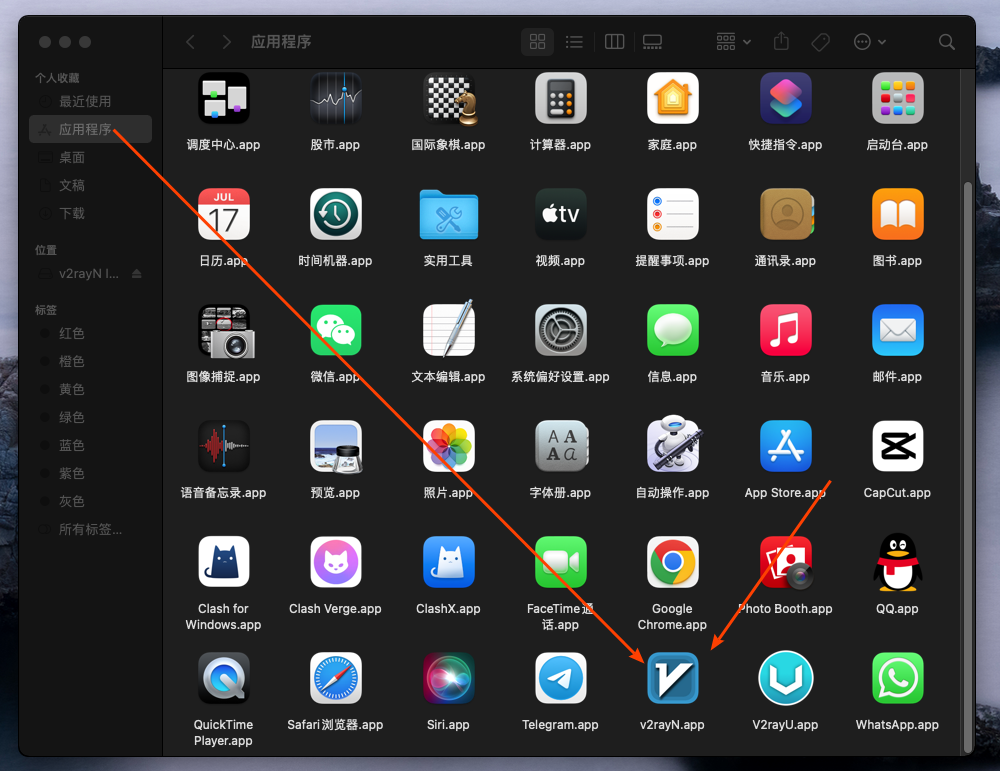Select the 提醒事项.app icon
The height and width of the screenshot is (771, 1000).
pos(672,214)
